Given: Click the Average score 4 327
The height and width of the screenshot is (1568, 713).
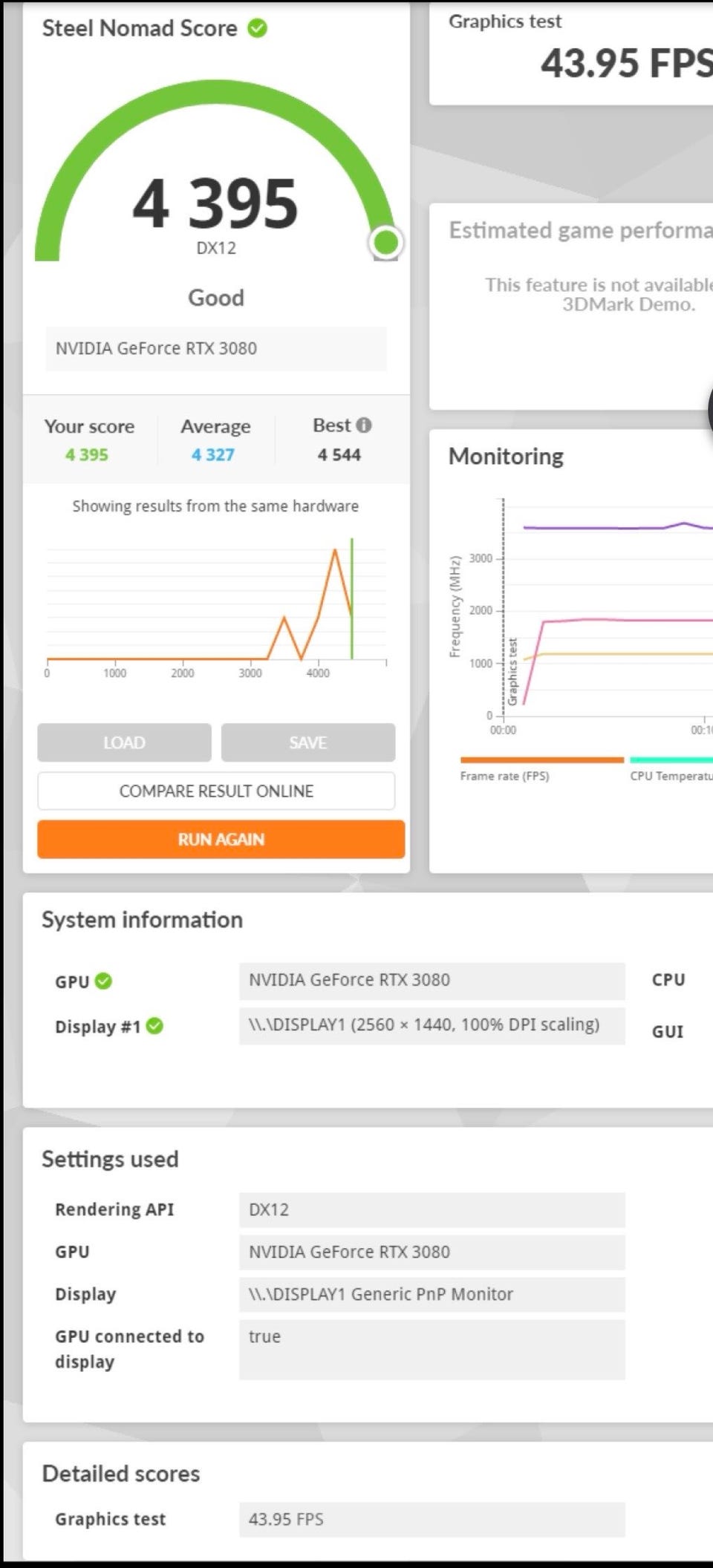Looking at the screenshot, I should pos(213,454).
